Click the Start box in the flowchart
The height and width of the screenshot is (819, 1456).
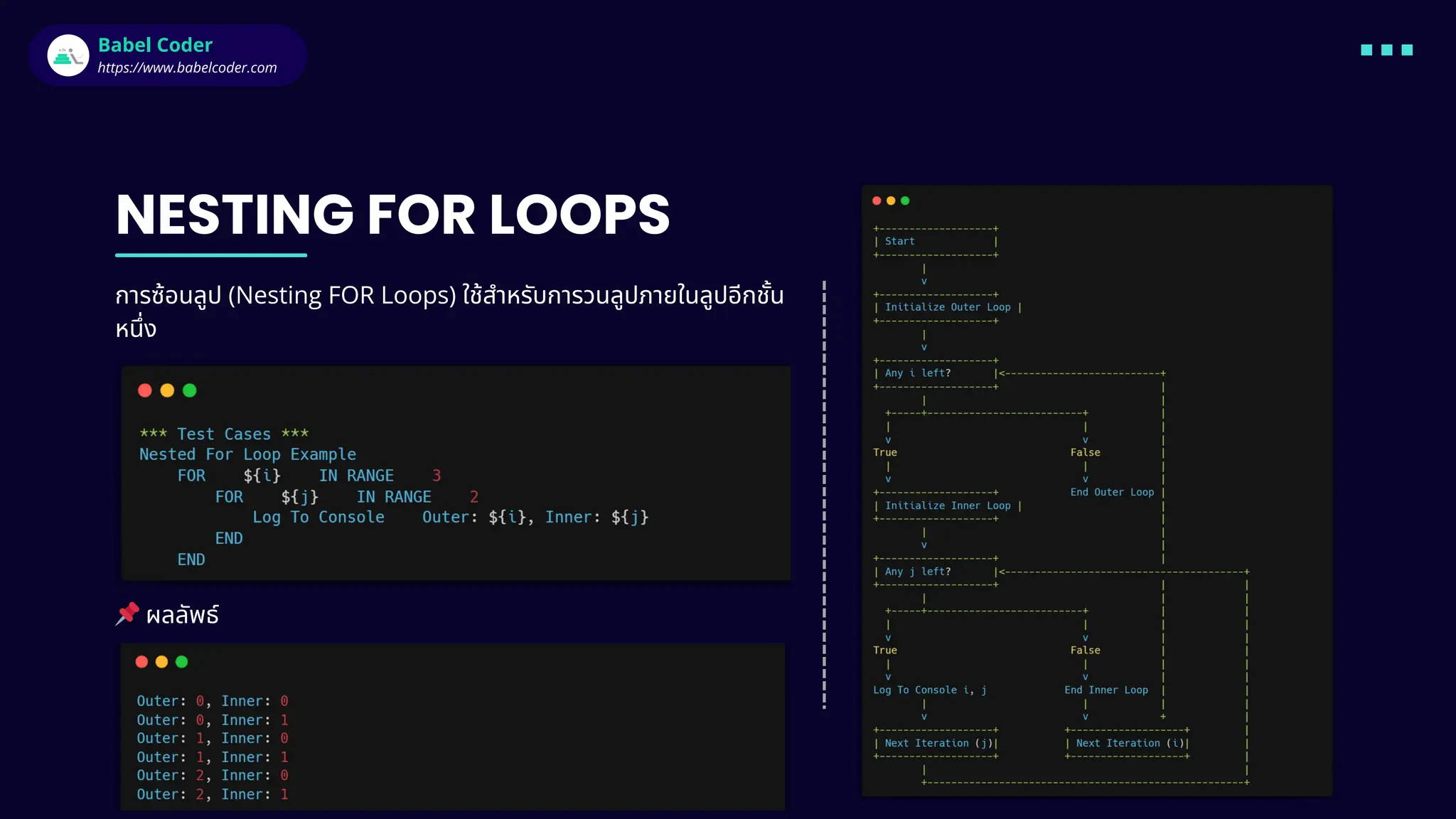(x=936, y=242)
